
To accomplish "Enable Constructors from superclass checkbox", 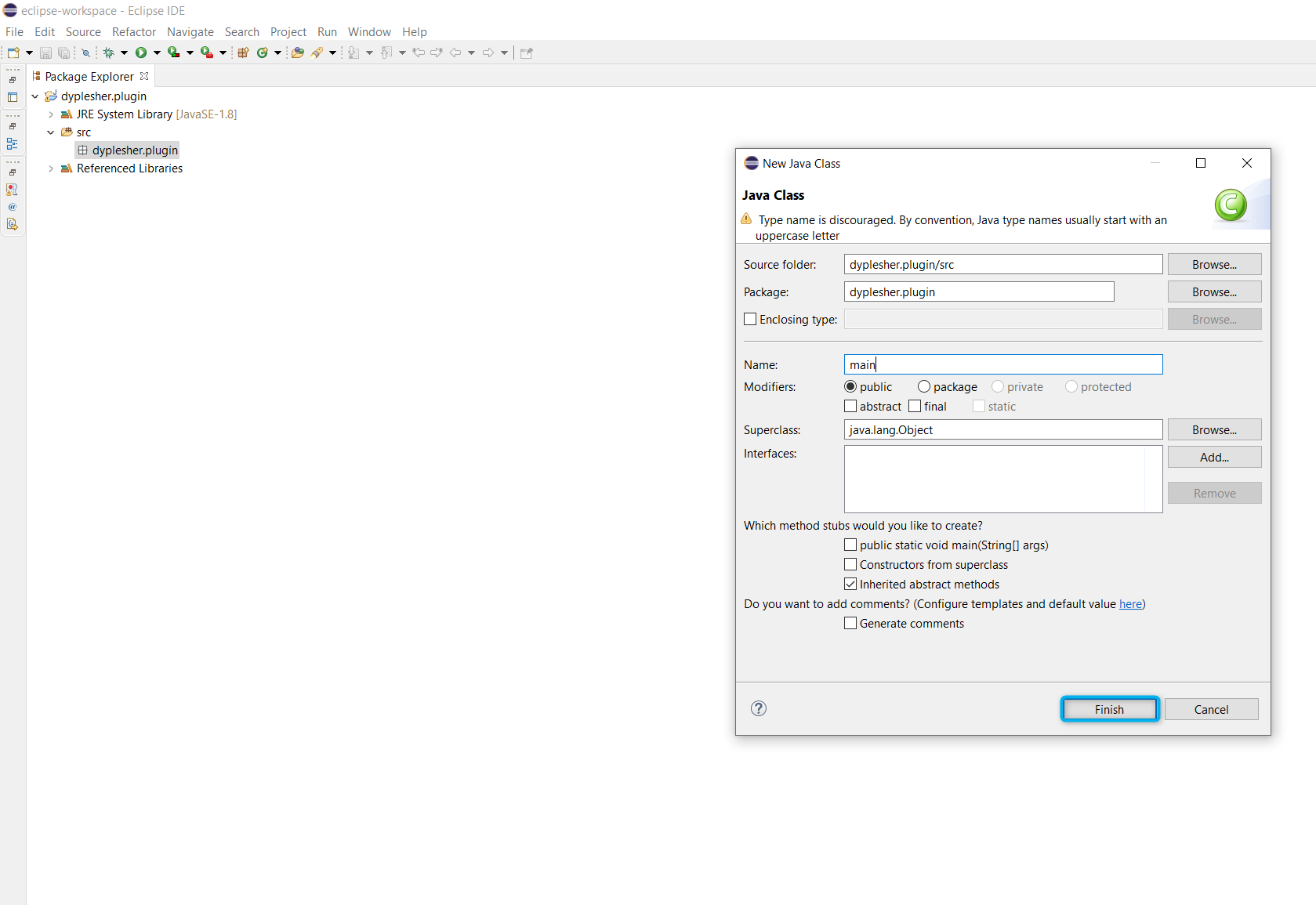I will tap(850, 564).
